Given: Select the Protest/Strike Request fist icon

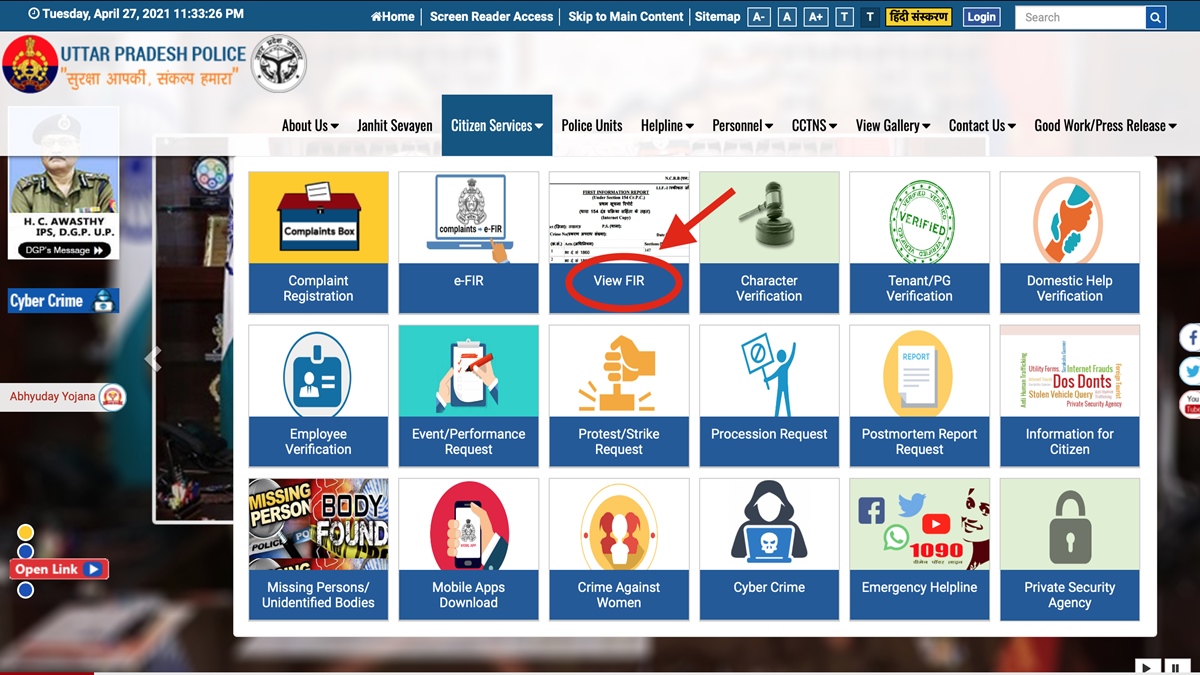Looking at the screenshot, I should 619,371.
